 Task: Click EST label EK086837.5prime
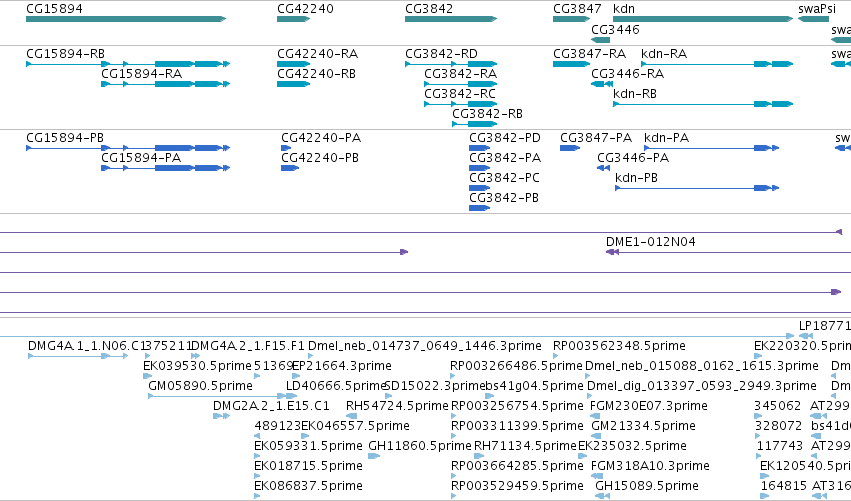point(308,486)
